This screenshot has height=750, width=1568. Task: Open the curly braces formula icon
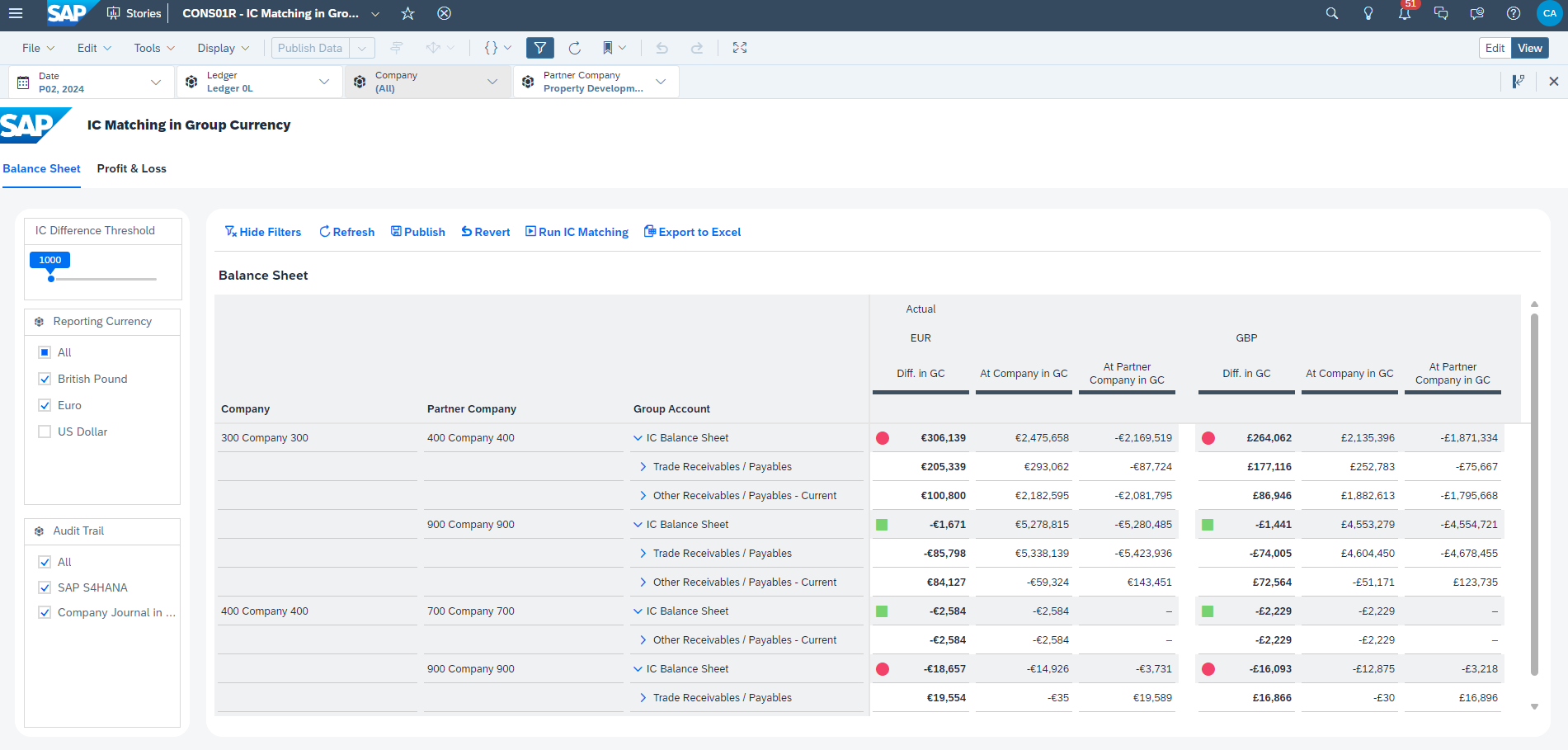(491, 48)
